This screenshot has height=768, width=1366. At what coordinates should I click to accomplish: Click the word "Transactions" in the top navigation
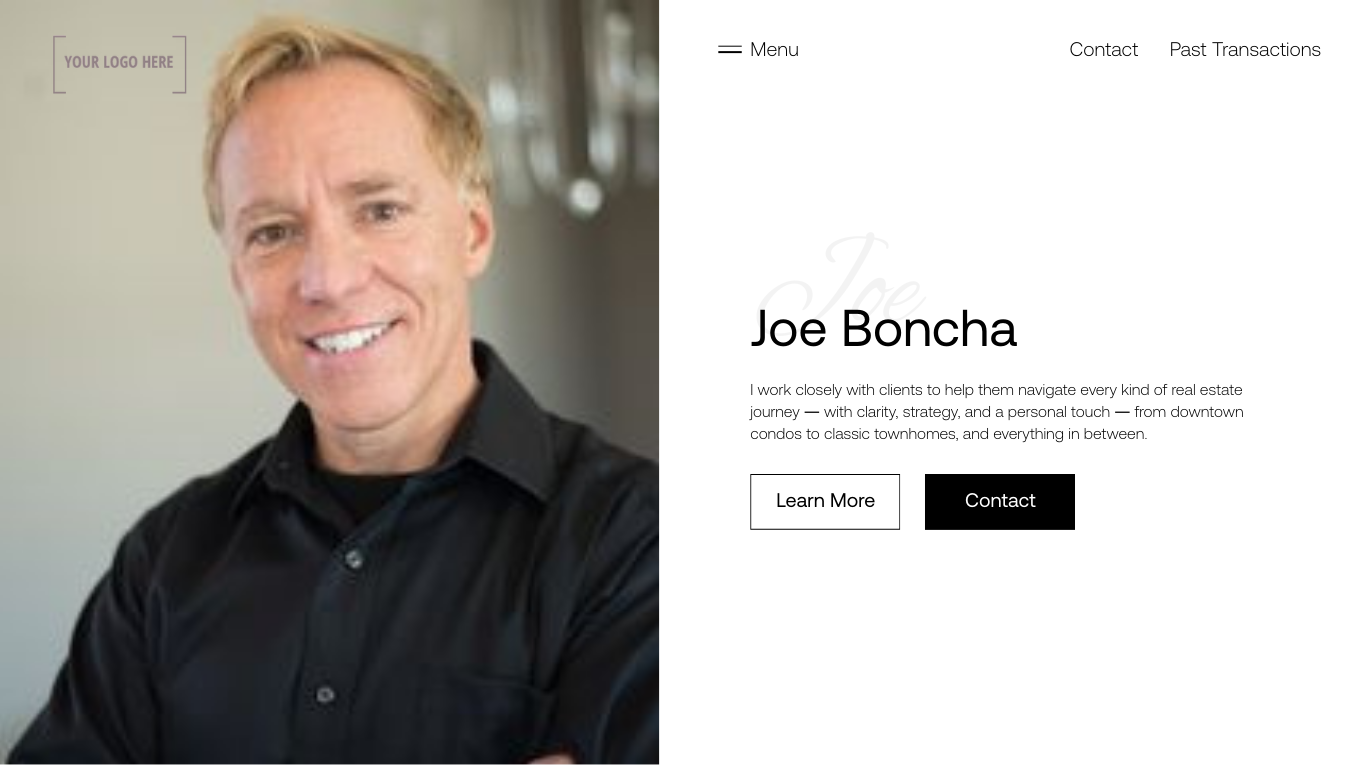[x=1266, y=49]
